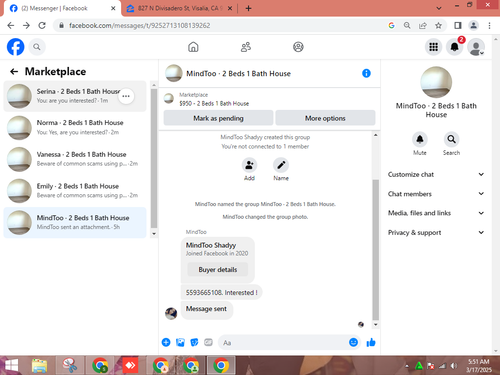Open File Explorer from the taskbar

(x=40, y=366)
